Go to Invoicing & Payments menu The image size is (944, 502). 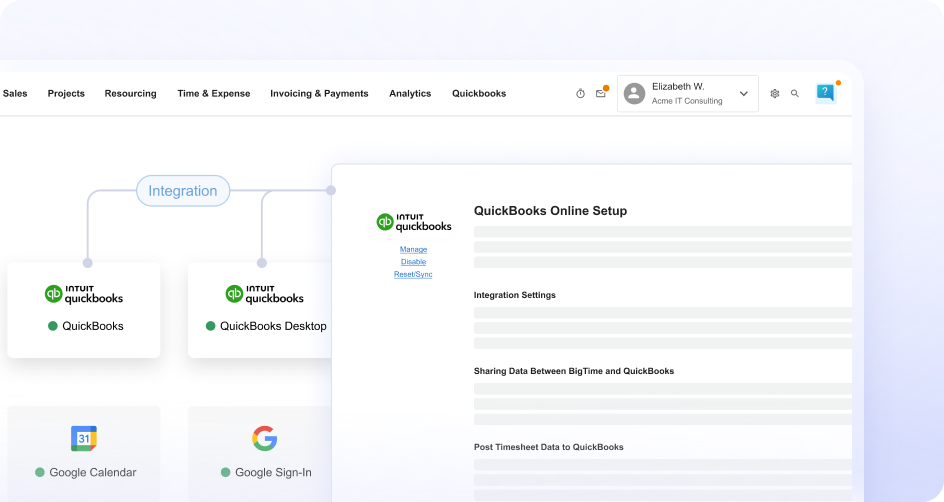(x=319, y=94)
